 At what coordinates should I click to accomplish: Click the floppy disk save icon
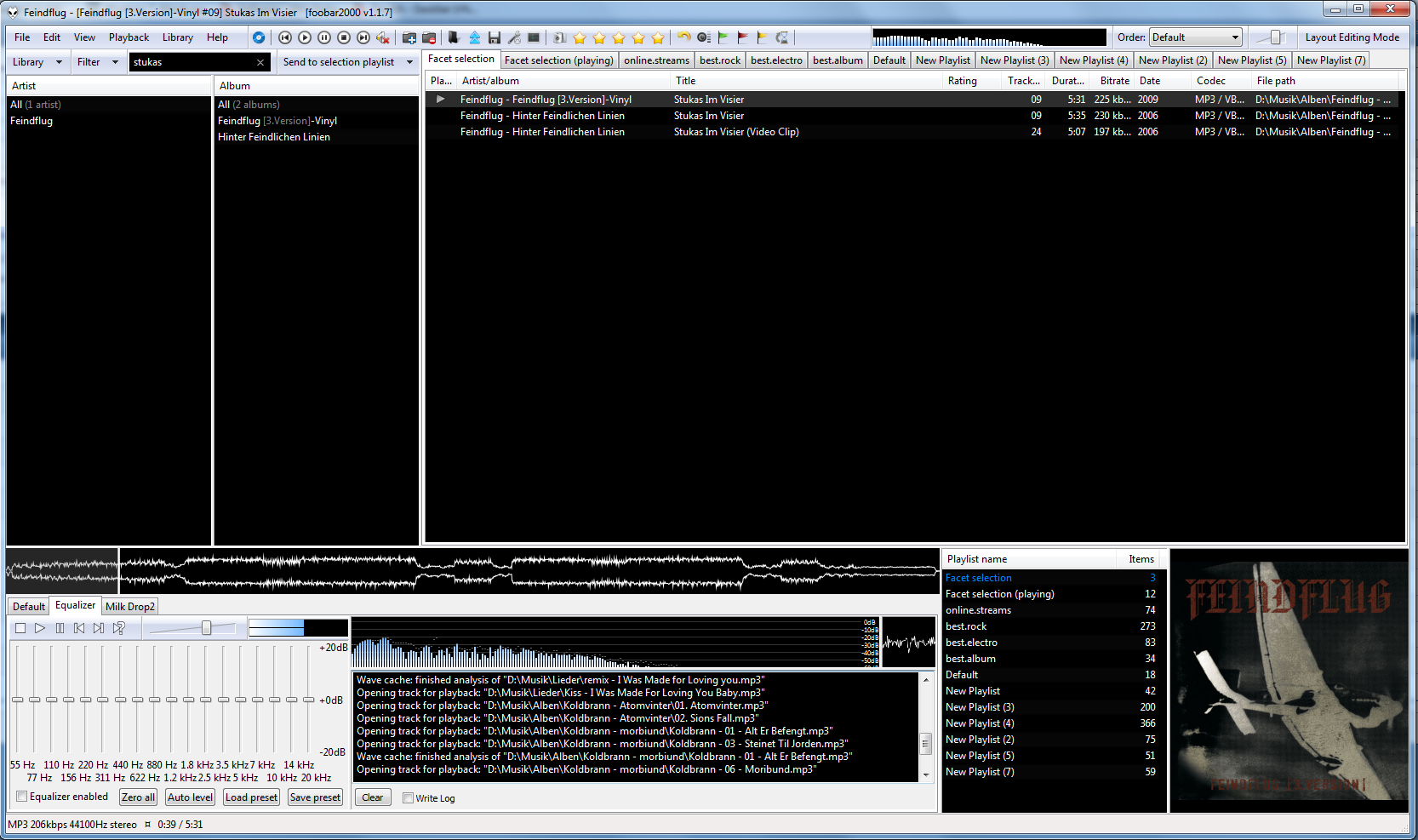494,37
